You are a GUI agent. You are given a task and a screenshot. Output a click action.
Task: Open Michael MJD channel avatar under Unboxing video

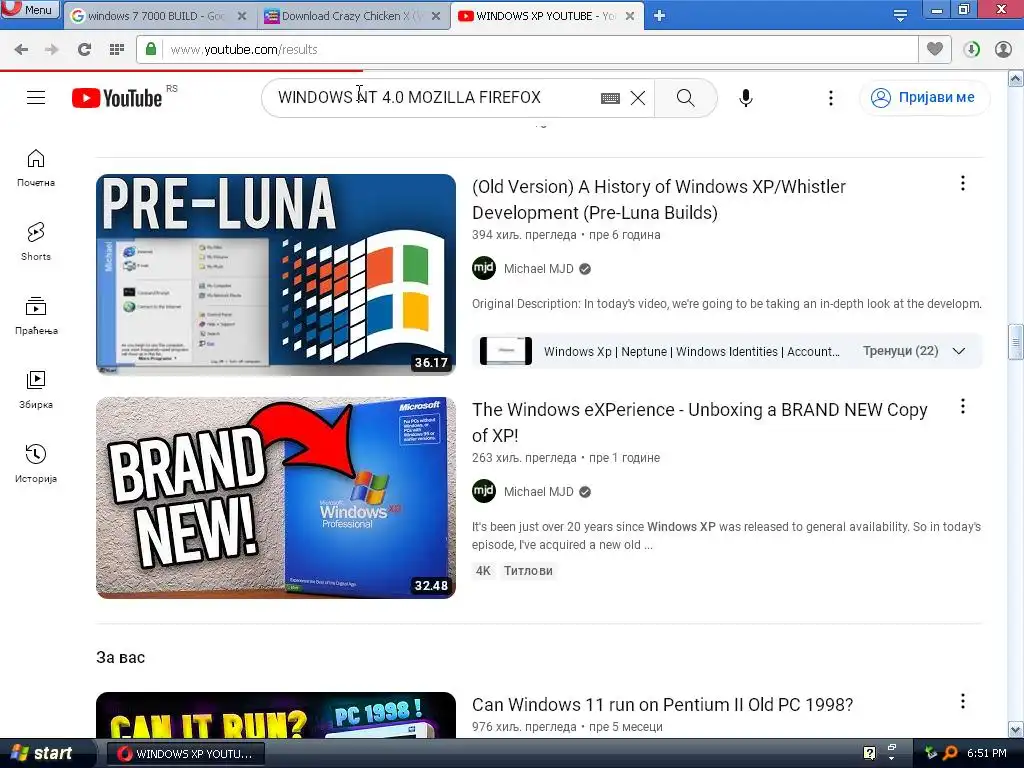tap(484, 491)
